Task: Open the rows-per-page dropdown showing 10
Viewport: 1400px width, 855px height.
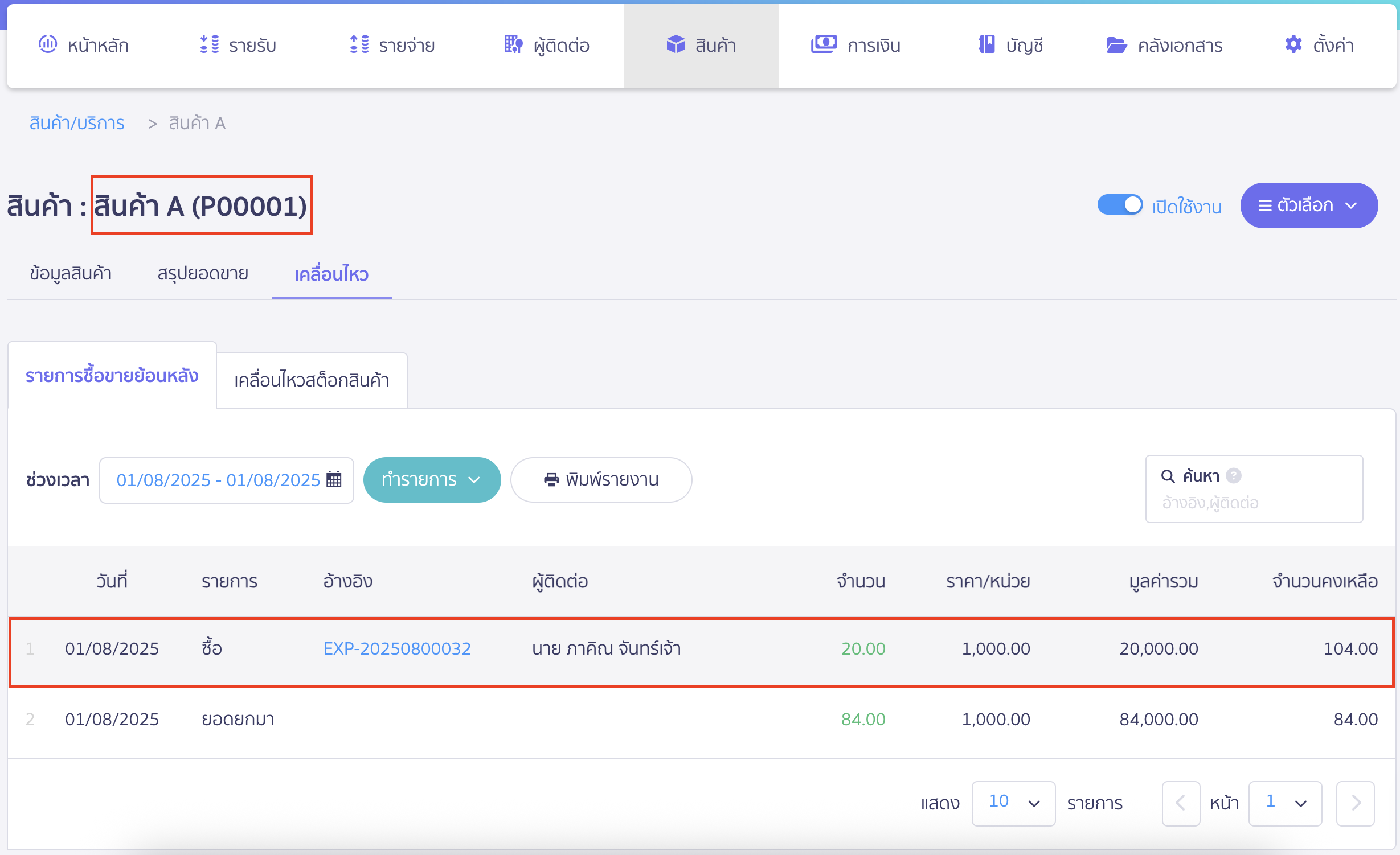Action: (1013, 803)
